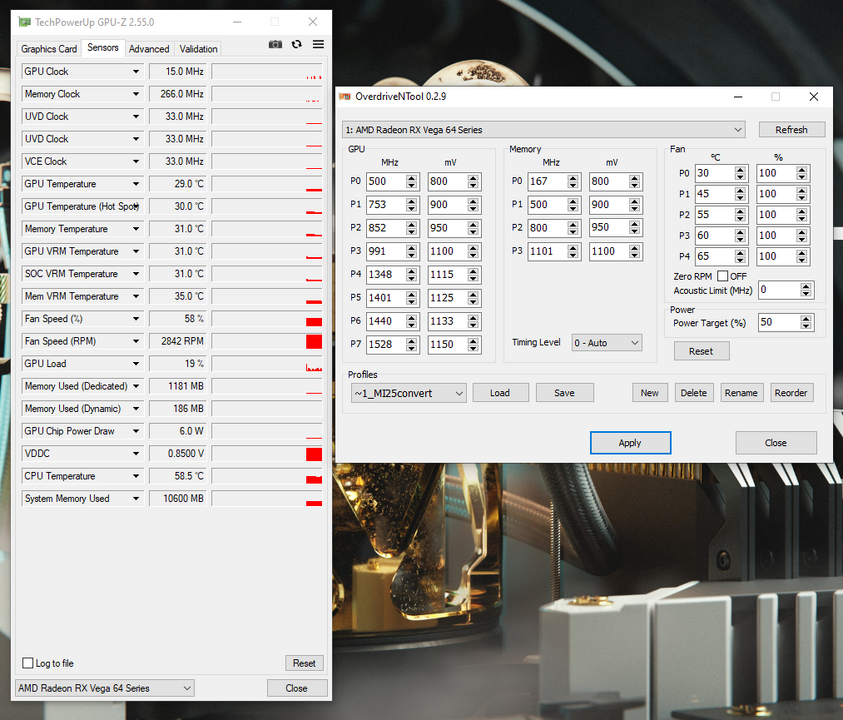Click the OverdriveNTool title bar icon
The width and height of the screenshot is (843, 720).
(345, 97)
